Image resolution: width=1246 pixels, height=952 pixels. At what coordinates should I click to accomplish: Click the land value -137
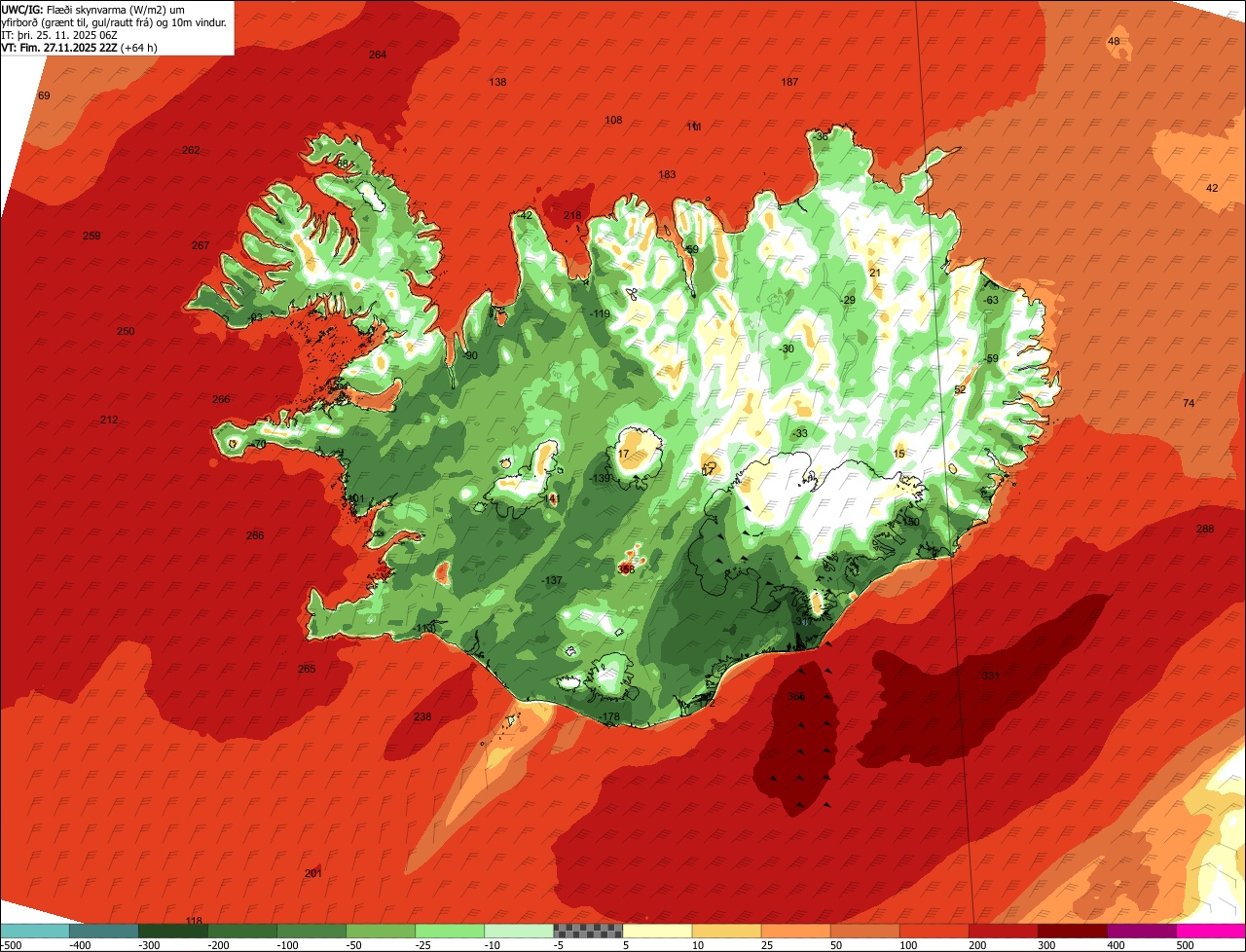click(x=552, y=580)
